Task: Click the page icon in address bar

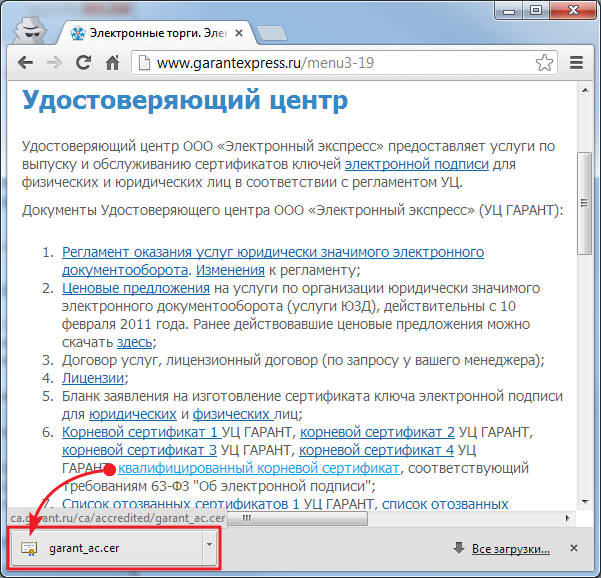Action: pos(144,62)
